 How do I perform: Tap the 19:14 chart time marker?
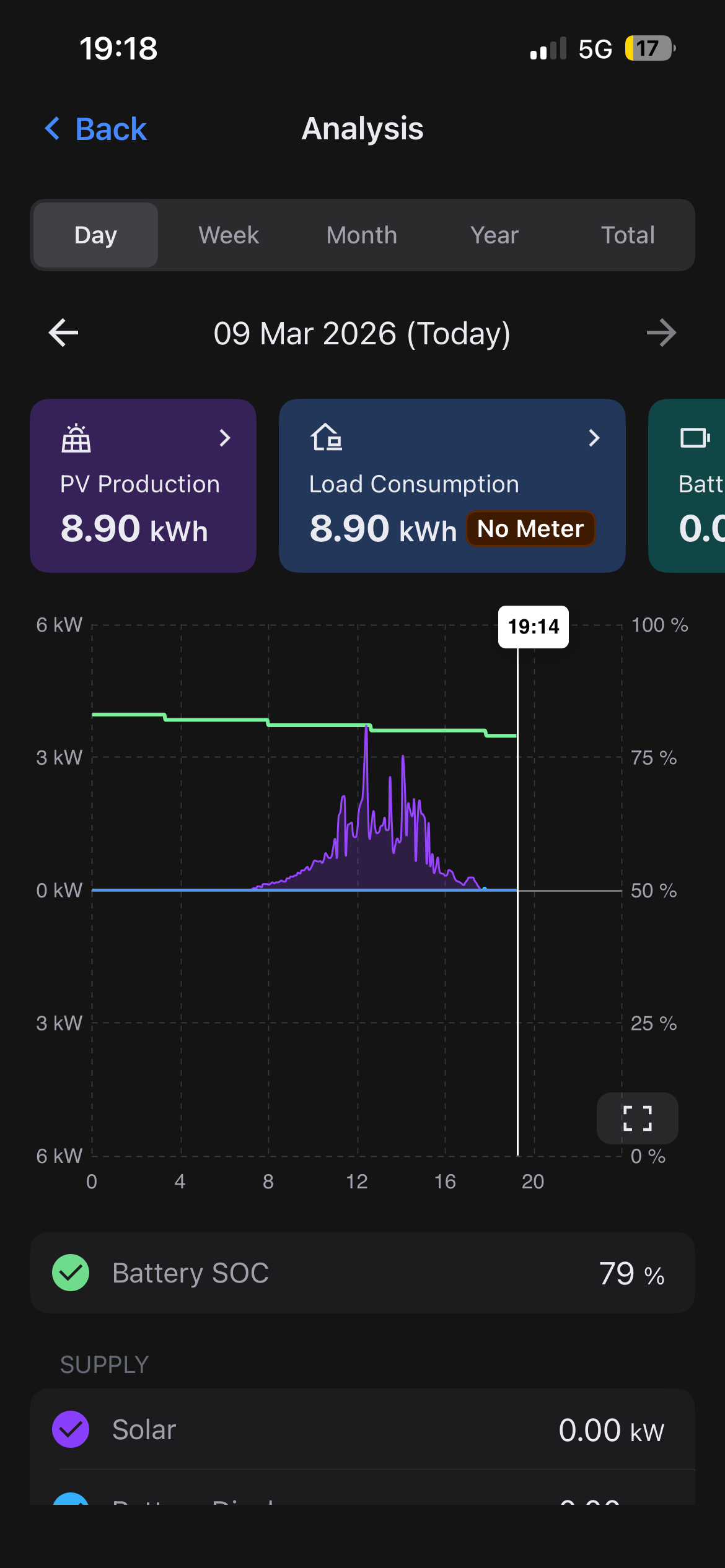click(533, 627)
